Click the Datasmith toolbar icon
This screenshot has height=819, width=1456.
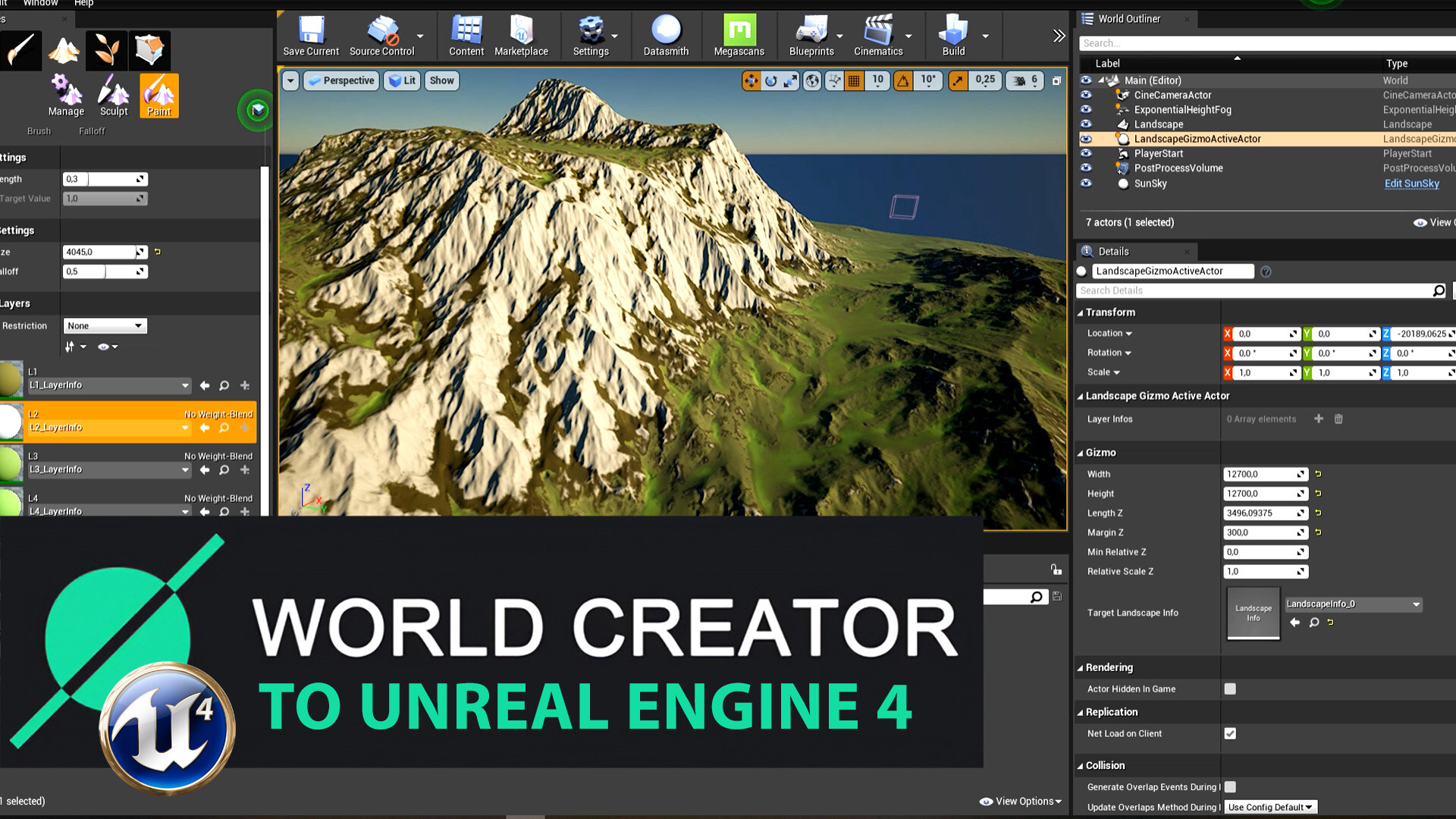[x=666, y=36]
